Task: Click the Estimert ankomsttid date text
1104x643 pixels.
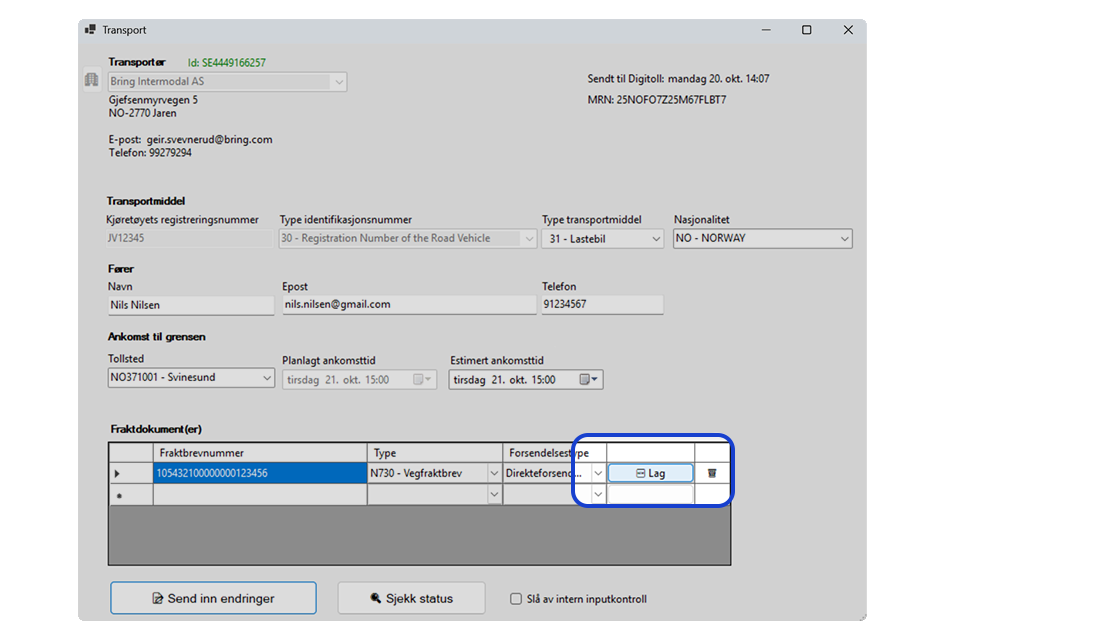Action: pyautogui.click(x=504, y=380)
